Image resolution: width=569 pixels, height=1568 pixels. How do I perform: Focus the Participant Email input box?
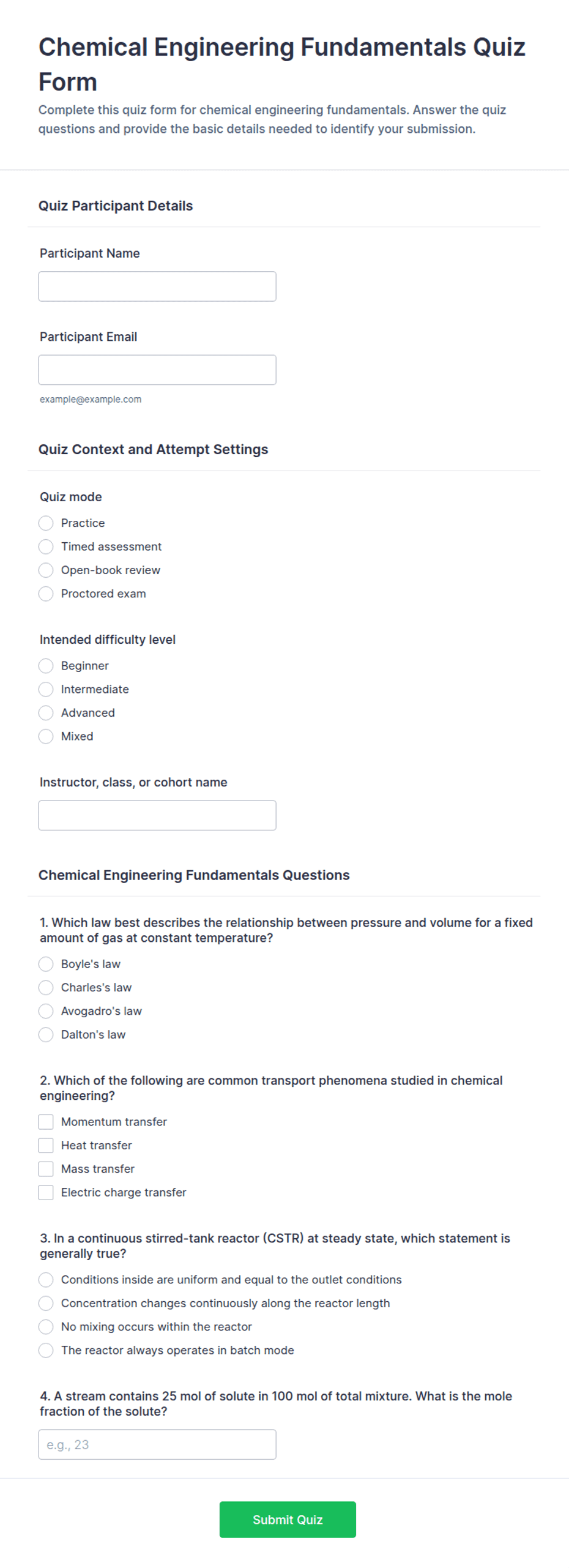(x=157, y=369)
